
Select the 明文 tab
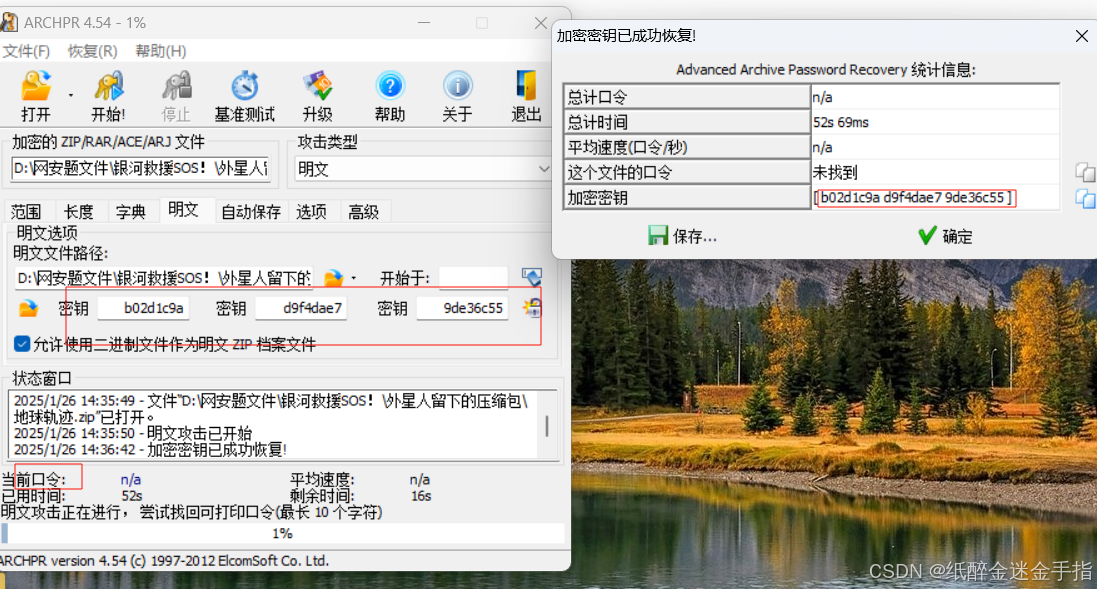pos(183,210)
